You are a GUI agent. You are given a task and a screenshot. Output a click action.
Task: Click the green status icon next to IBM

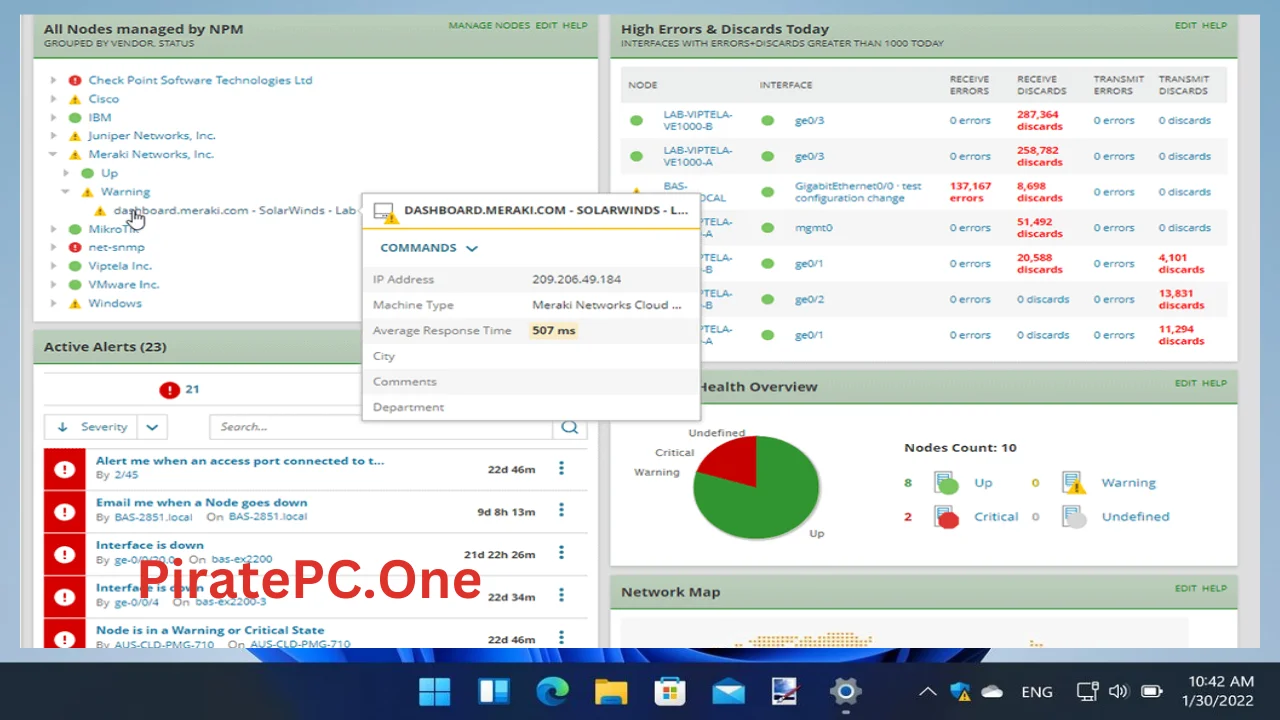[75, 118]
